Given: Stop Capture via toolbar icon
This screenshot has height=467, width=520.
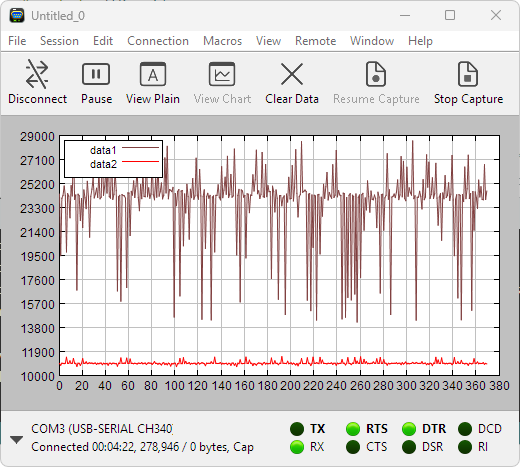Looking at the screenshot, I should point(468,74).
